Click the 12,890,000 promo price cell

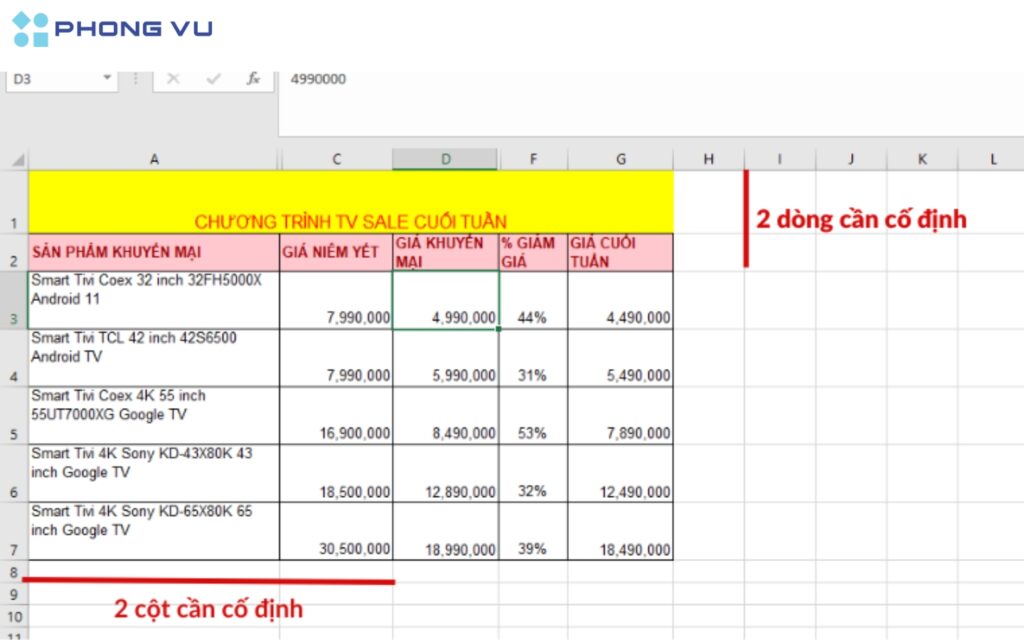445,473
